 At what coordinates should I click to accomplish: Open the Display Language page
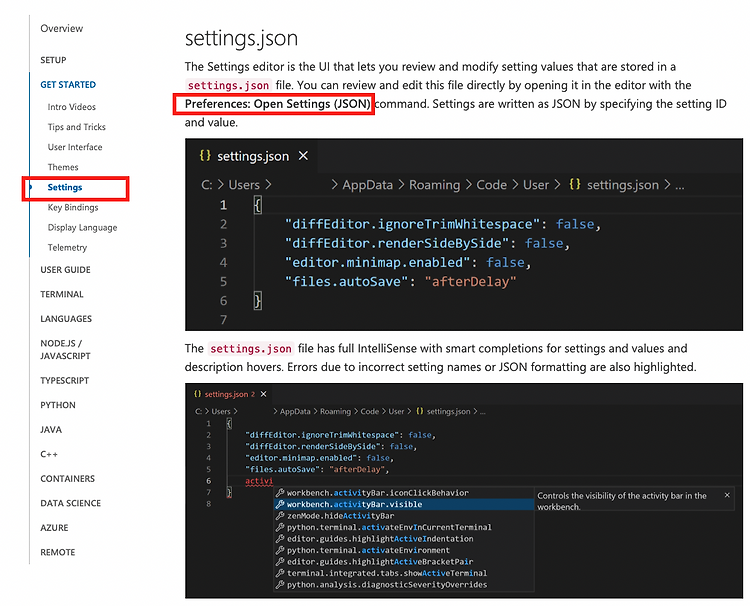(x=82, y=227)
